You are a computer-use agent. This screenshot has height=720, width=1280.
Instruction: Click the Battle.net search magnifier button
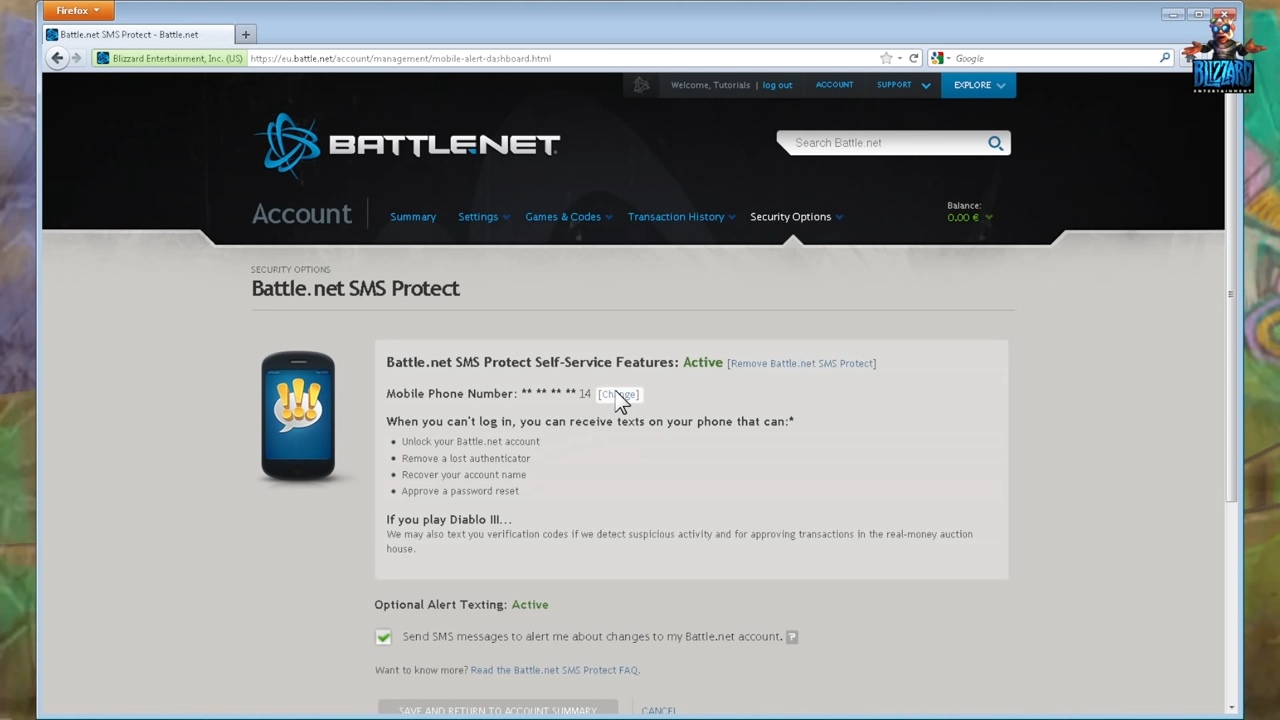point(995,143)
